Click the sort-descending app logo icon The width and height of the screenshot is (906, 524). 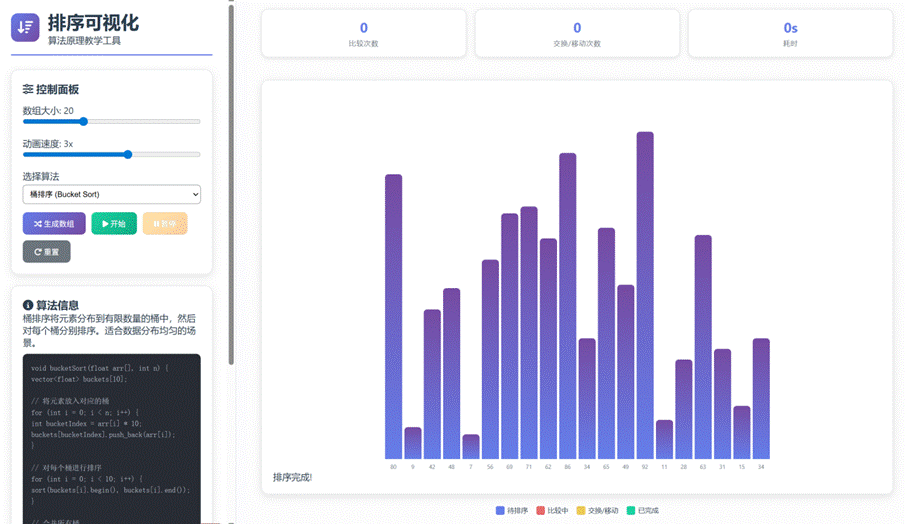click(25, 28)
